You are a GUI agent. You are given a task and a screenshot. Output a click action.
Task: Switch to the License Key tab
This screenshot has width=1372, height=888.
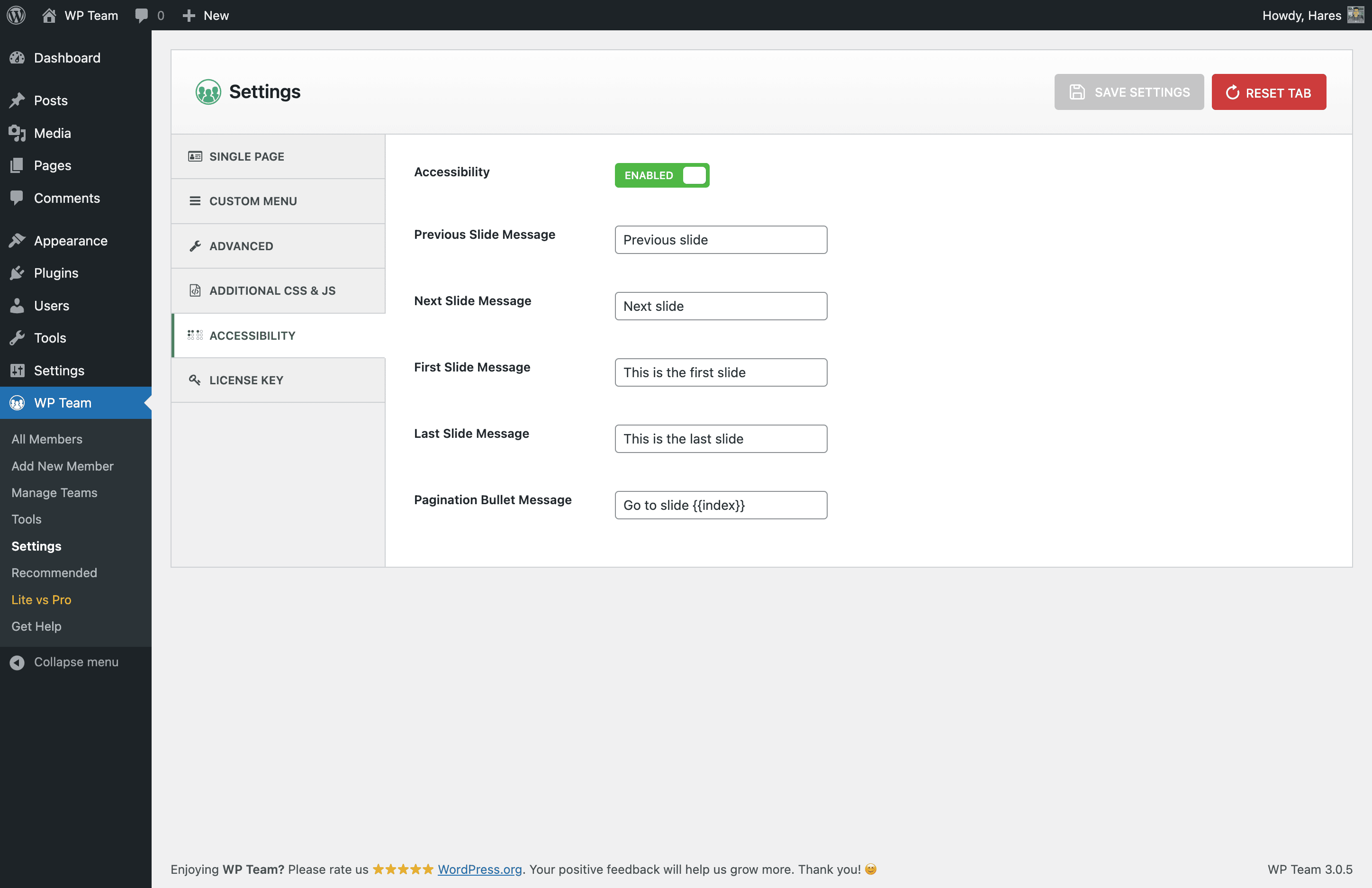246,380
